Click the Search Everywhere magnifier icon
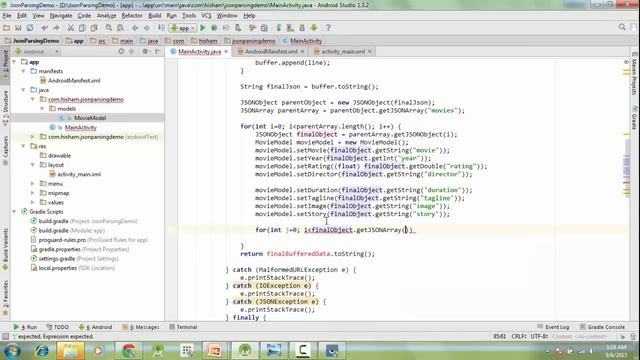The height and width of the screenshot is (360, 640). pyautogui.click(x=622, y=27)
